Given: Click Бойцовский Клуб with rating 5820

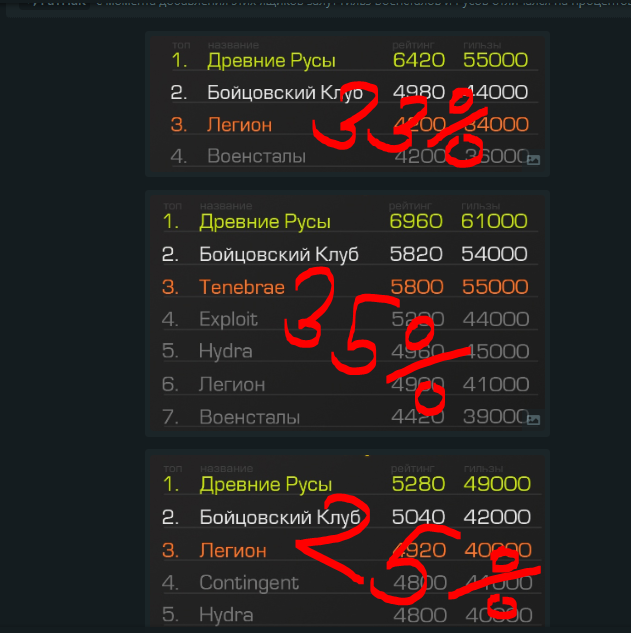Looking at the screenshot, I should click(279, 254).
